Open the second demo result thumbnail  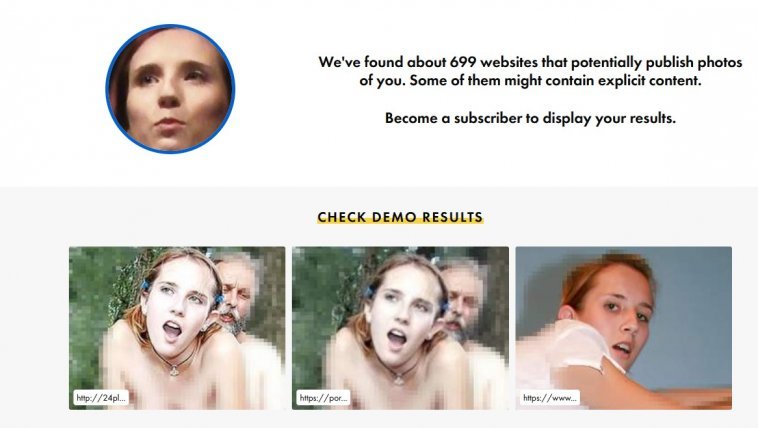point(400,328)
